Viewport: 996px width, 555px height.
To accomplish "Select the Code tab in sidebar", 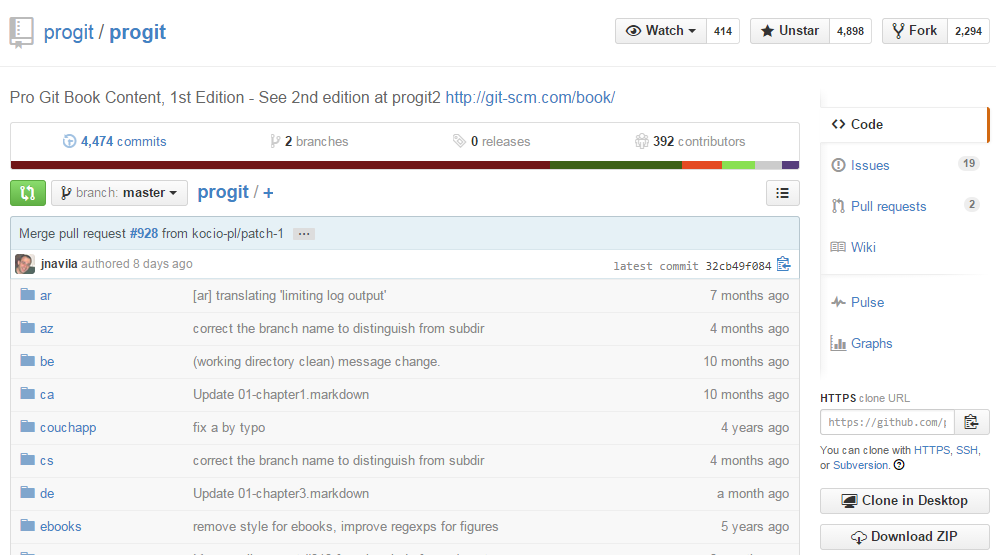I will (x=905, y=124).
